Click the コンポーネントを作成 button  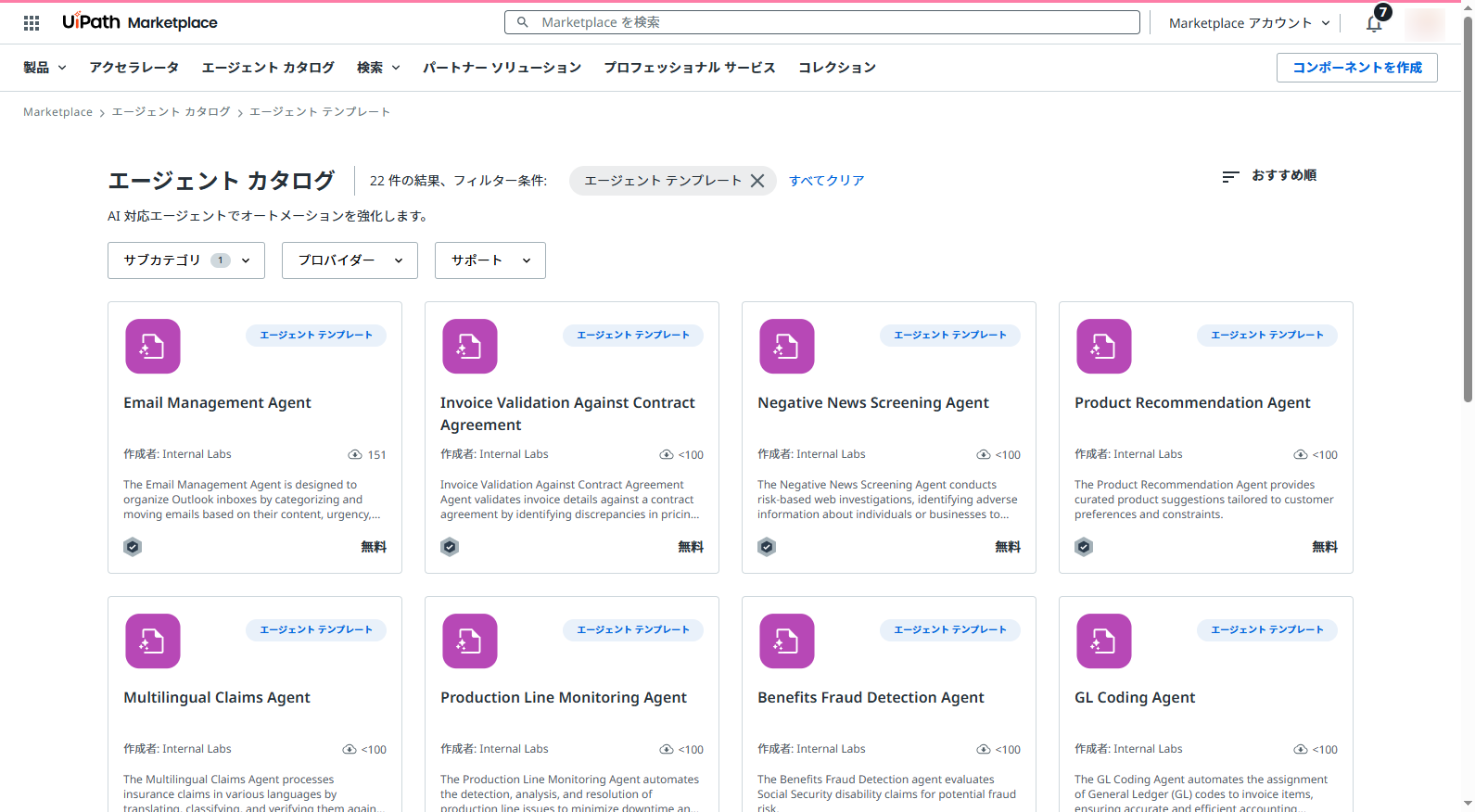[1356, 68]
